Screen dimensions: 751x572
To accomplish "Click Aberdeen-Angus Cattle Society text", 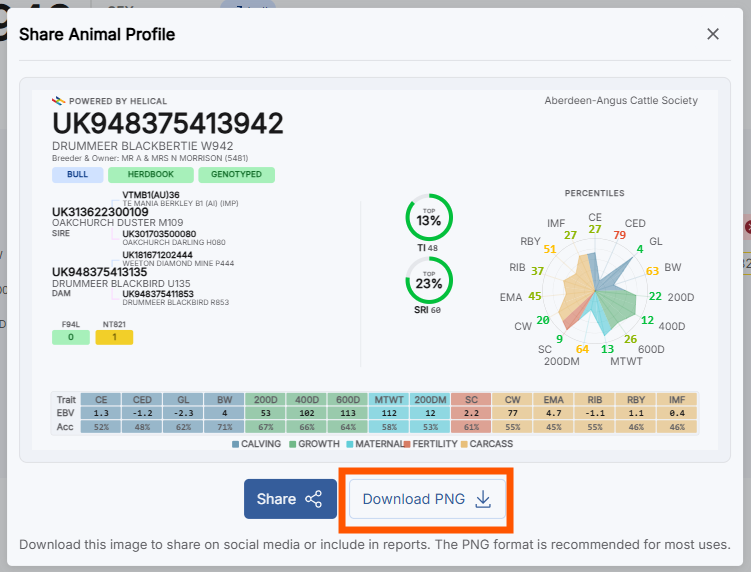I will coord(621,101).
